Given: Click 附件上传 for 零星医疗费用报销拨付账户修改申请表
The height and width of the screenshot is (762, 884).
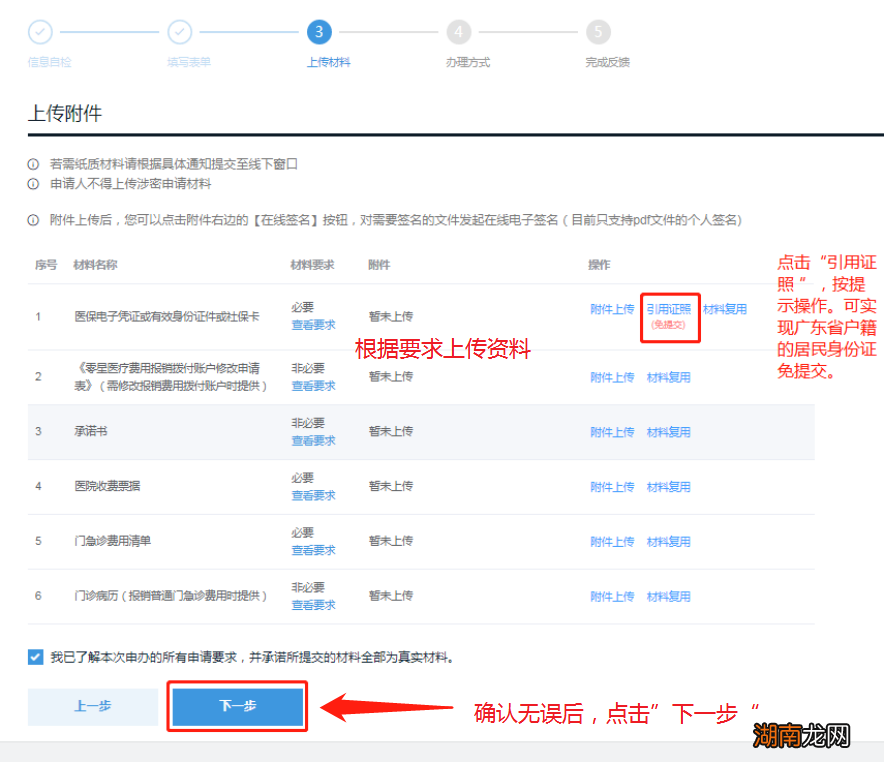Looking at the screenshot, I should pos(613,377).
